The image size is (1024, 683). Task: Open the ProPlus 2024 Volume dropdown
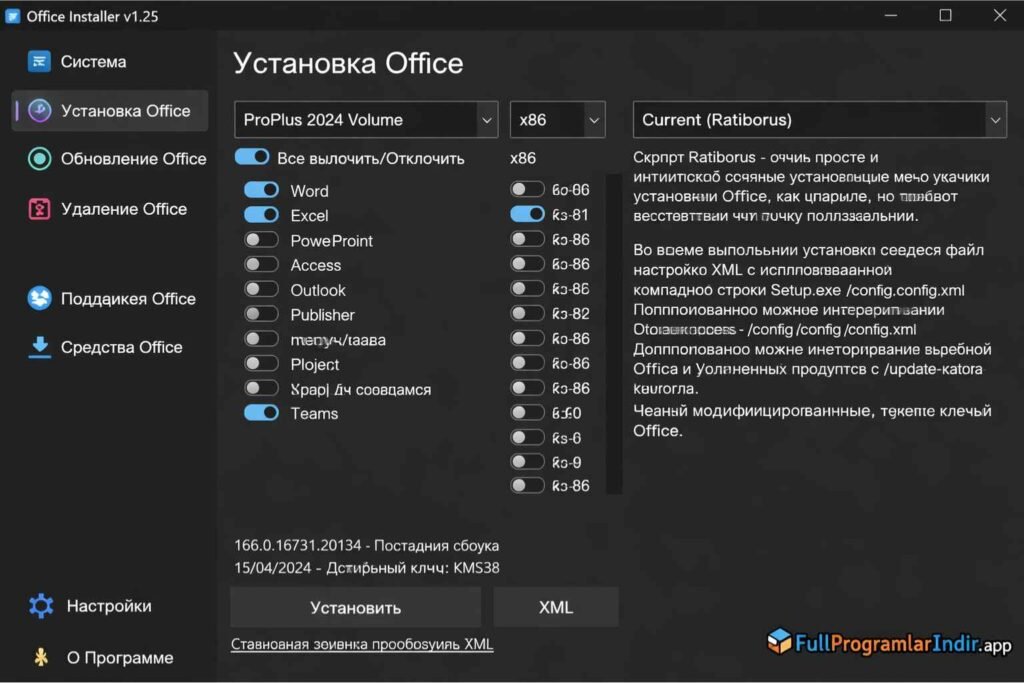pyautogui.click(x=365, y=119)
